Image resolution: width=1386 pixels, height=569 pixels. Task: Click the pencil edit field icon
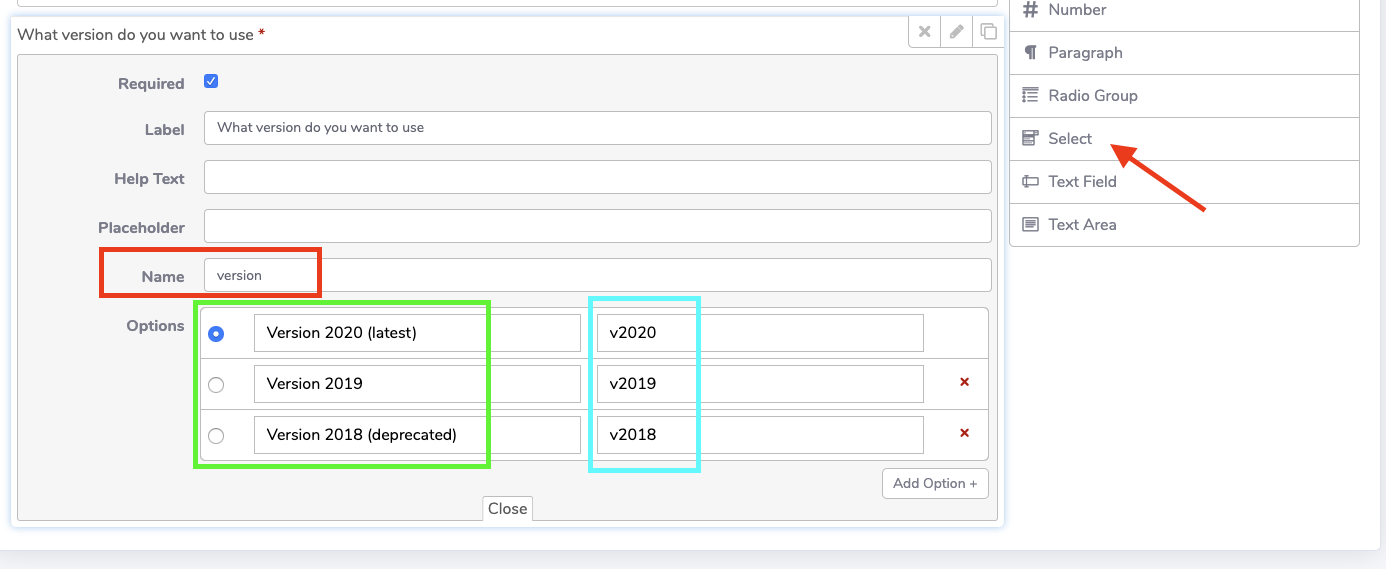(x=956, y=32)
